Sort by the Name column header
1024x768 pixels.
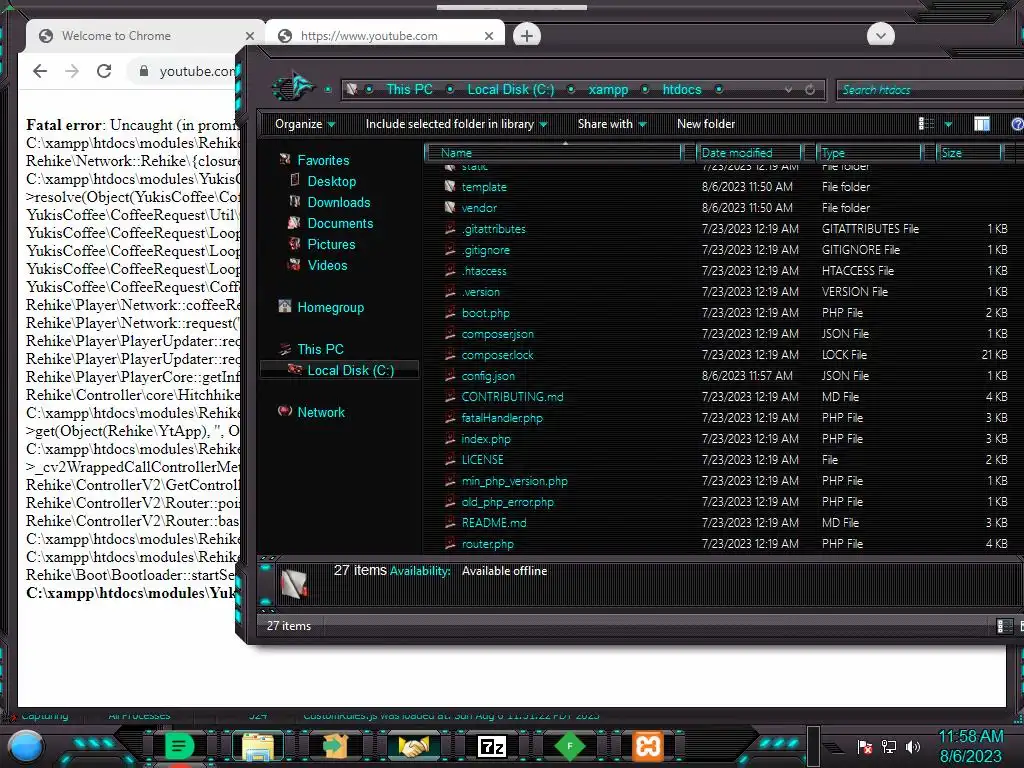point(553,153)
